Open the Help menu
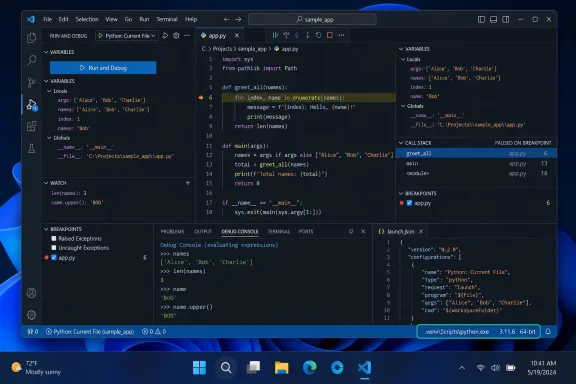Image resolution: width=576 pixels, height=384 pixels. (191, 19)
